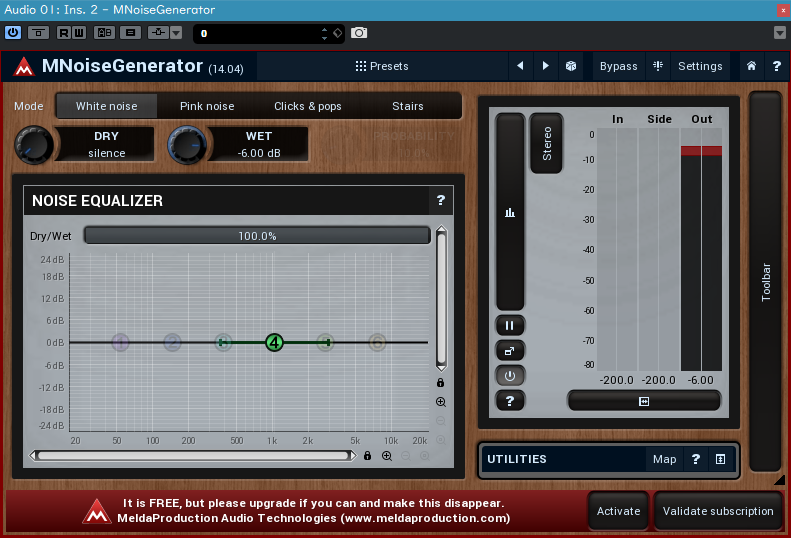Toggle the horizontal zoom lock icon
Image resolution: width=791 pixels, height=538 pixels.
[x=367, y=456]
